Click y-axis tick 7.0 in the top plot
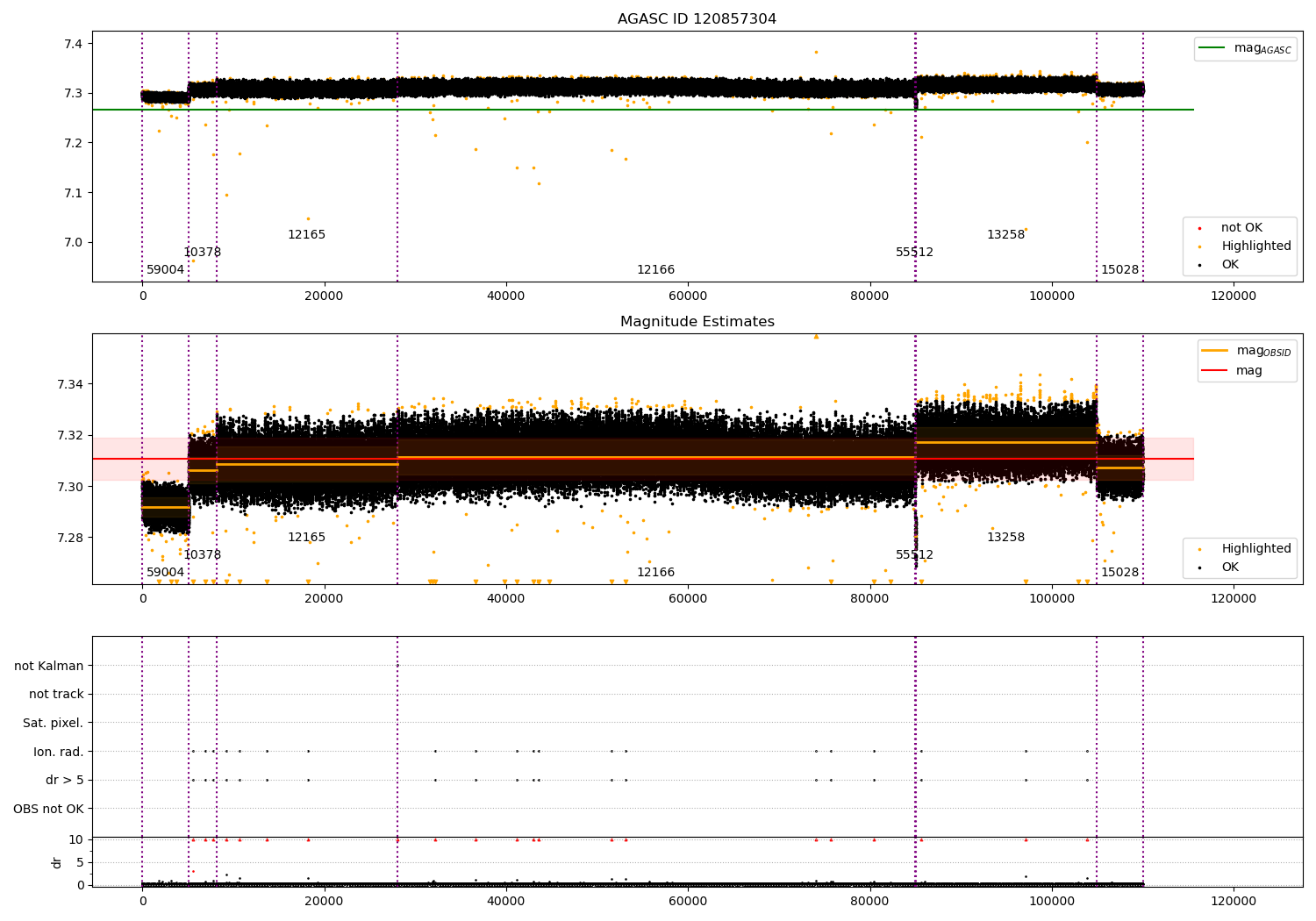 [x=75, y=243]
